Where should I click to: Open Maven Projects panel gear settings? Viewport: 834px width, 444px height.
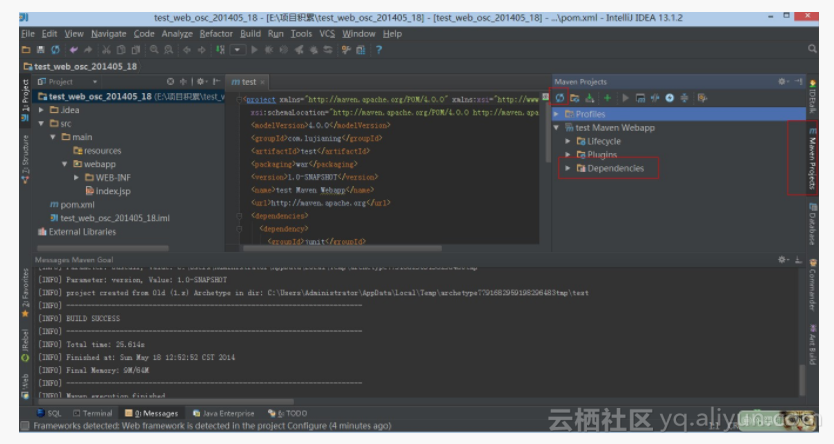pos(782,82)
